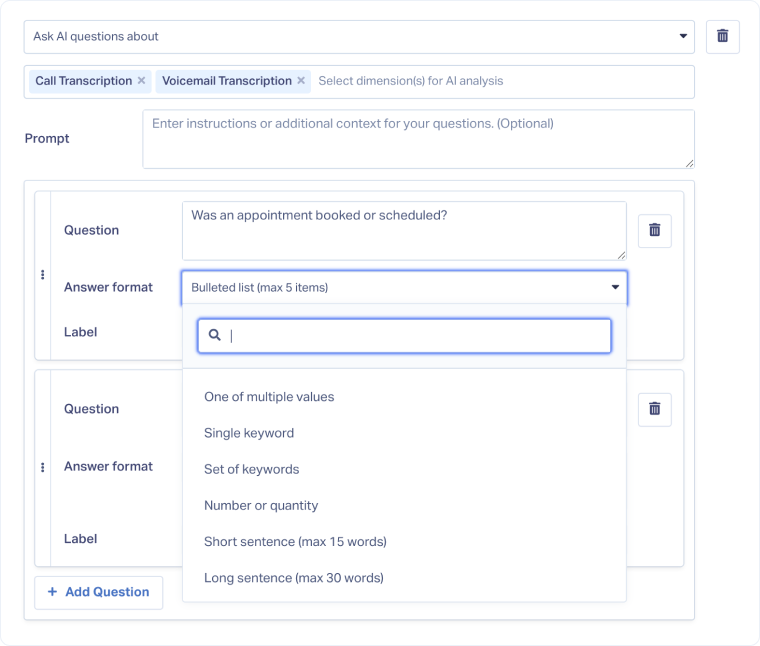Open the dimension selector for AI analysis
Image resolution: width=760 pixels, height=646 pixels.
[x=500, y=81]
